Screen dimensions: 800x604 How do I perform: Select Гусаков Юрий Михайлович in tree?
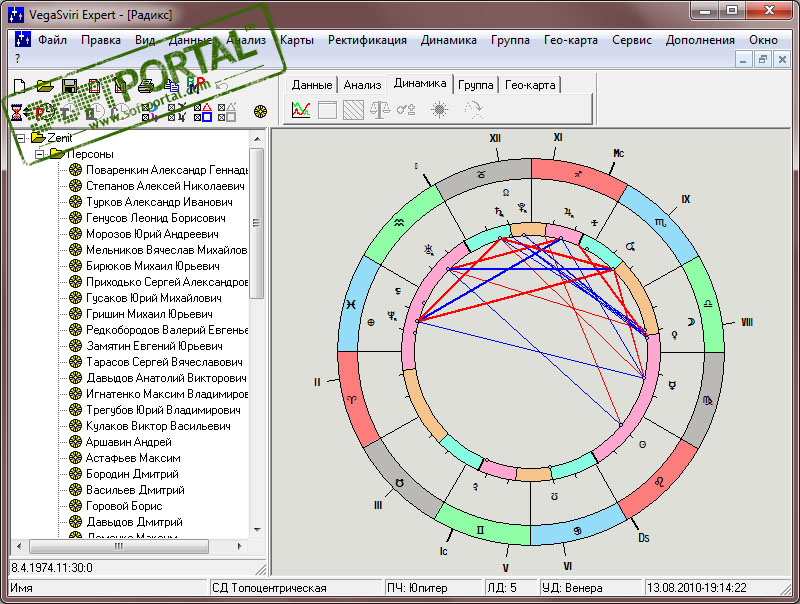153,298
